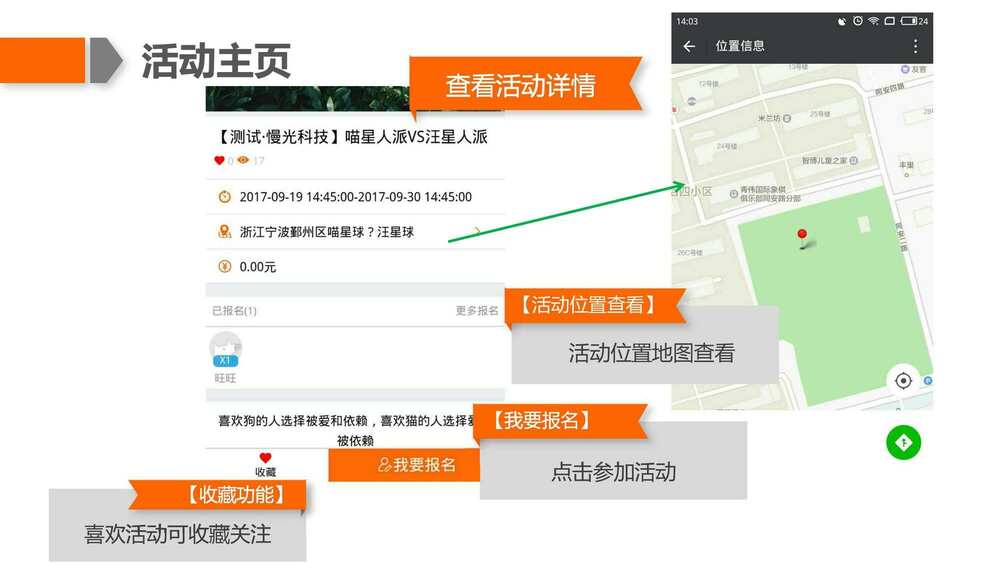The width and height of the screenshot is (1000, 563).
Task: Expand the address row chevron
Action: [477, 231]
